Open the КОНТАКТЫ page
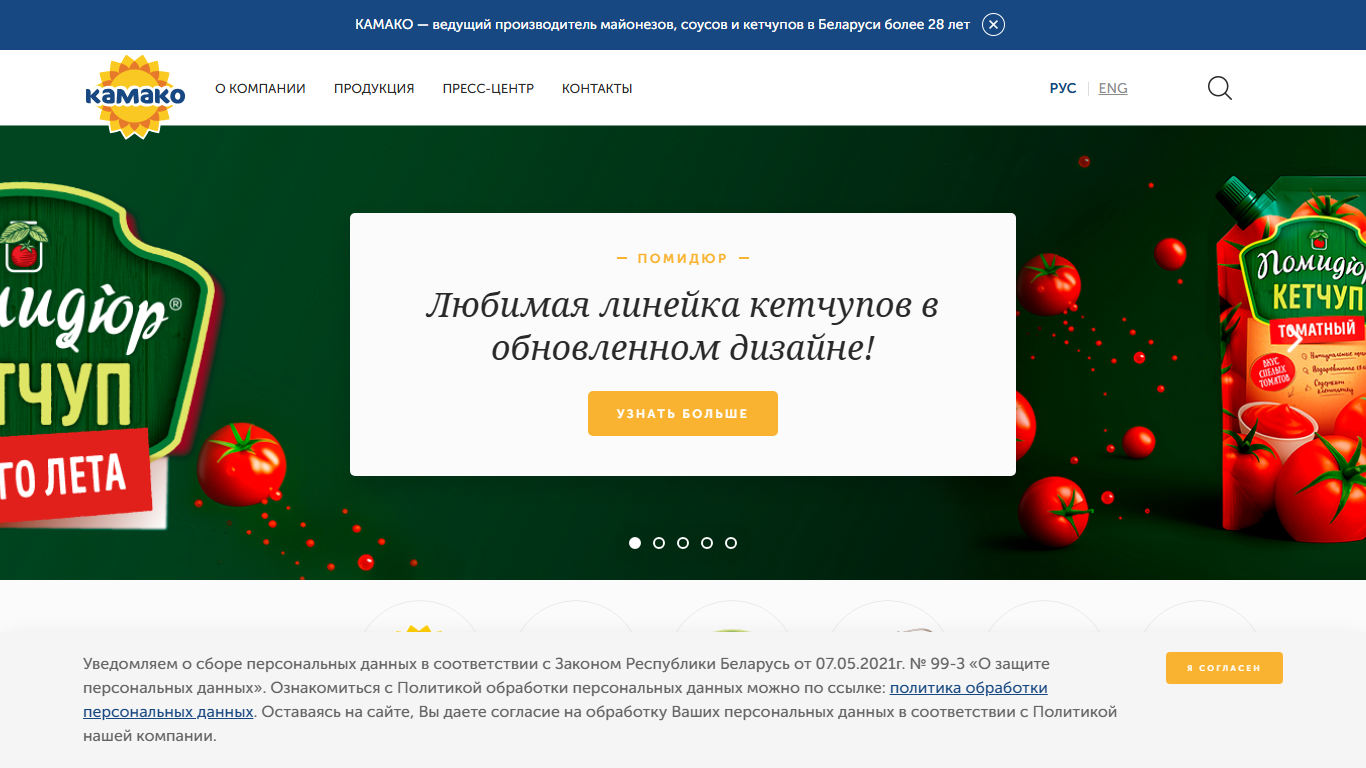The height and width of the screenshot is (768, 1366). 597,88
